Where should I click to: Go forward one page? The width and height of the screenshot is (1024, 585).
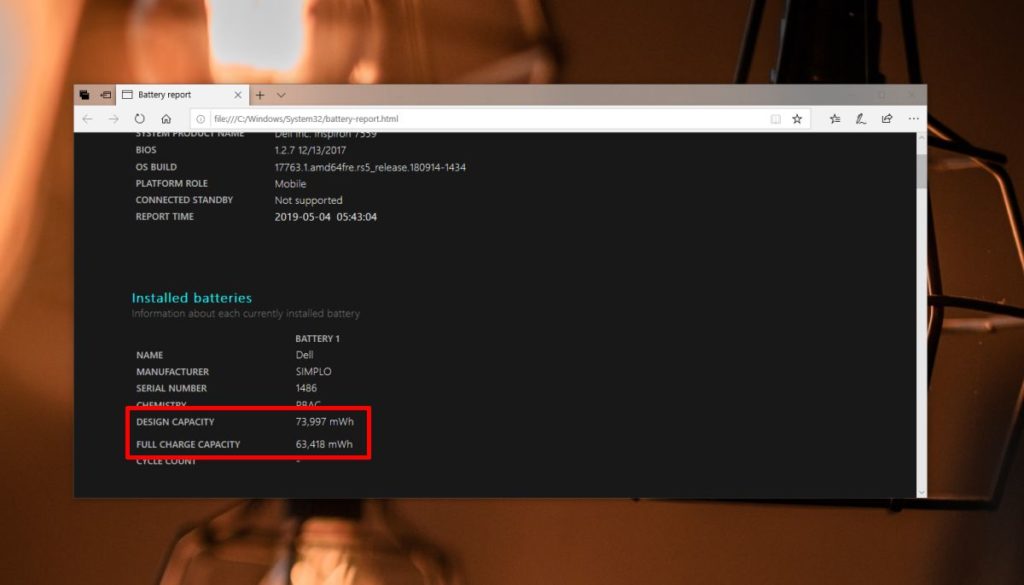pyautogui.click(x=113, y=118)
